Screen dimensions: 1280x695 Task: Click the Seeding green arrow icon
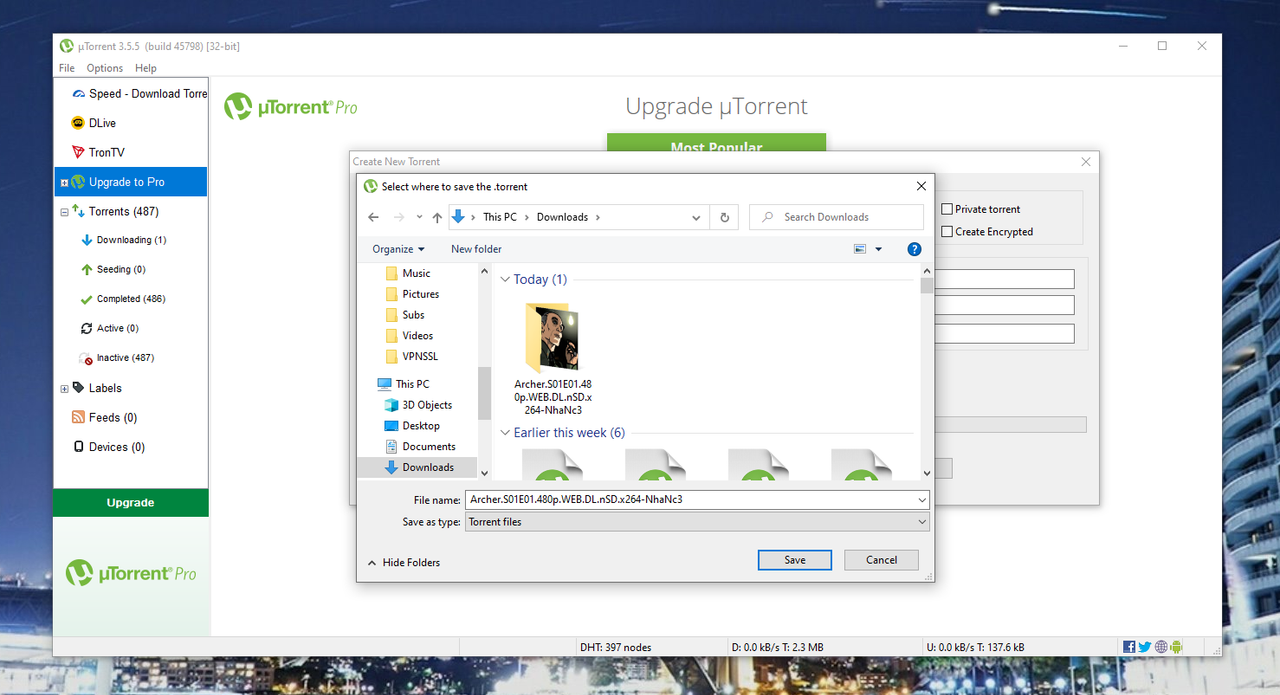(x=87, y=269)
